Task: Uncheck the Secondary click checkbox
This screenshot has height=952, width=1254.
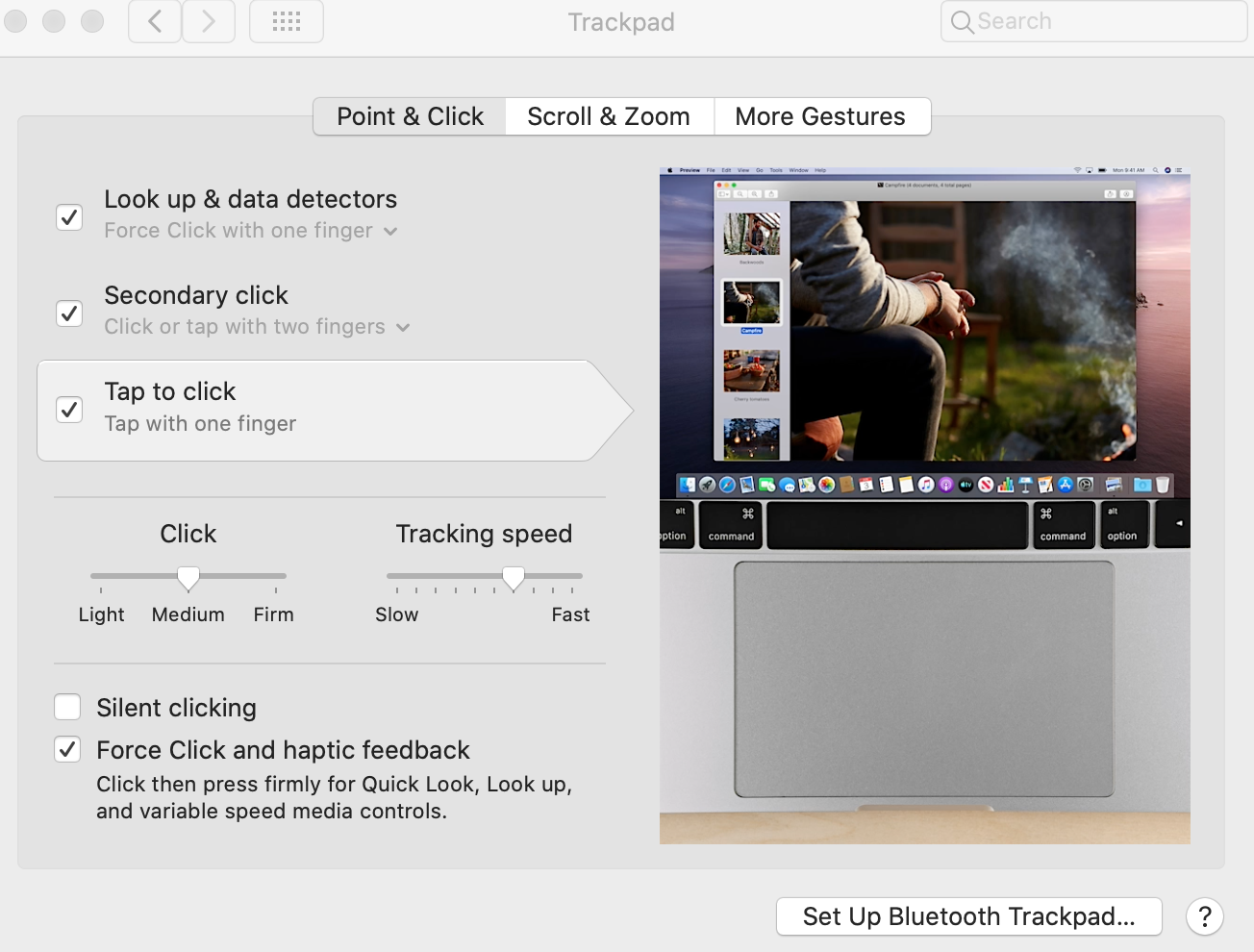Action: [69, 313]
